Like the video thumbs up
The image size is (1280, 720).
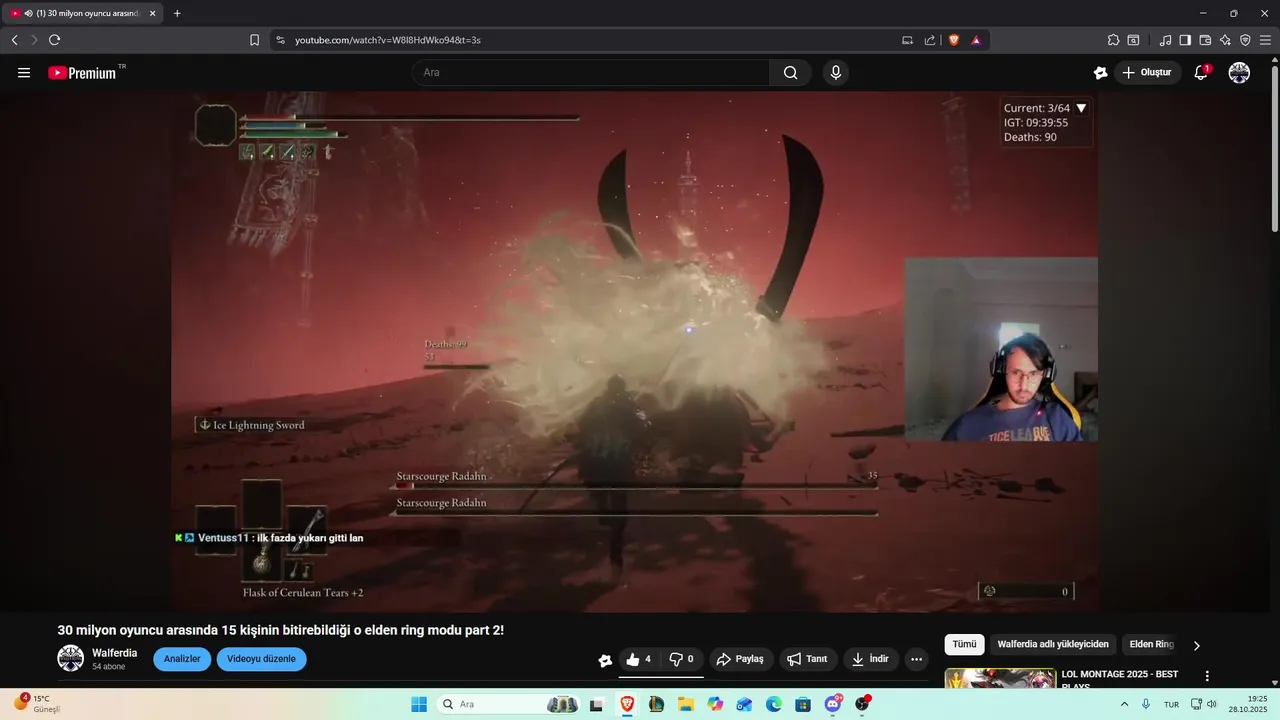tap(638, 659)
